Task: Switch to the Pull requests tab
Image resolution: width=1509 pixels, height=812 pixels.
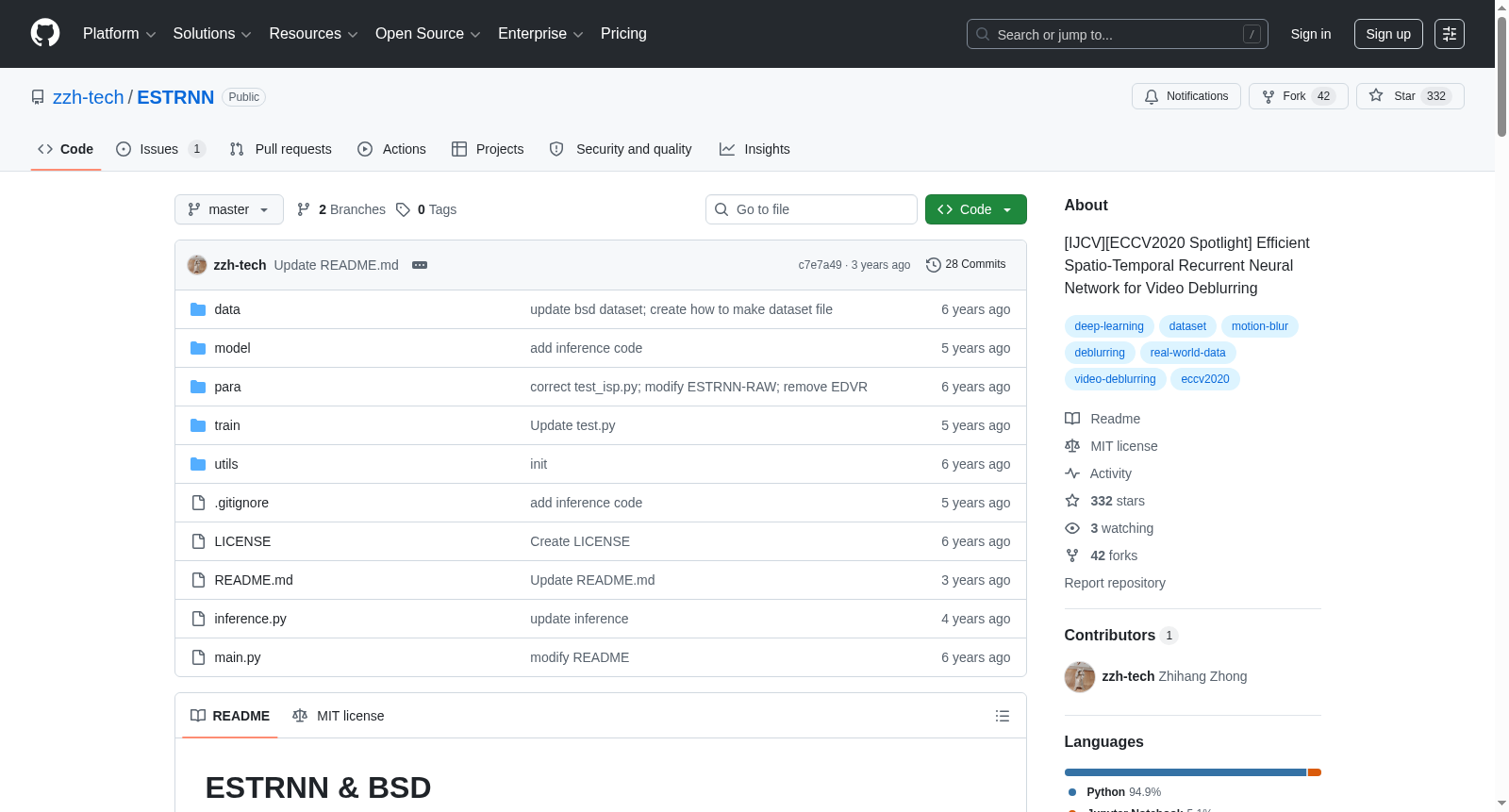Action: pos(281,149)
